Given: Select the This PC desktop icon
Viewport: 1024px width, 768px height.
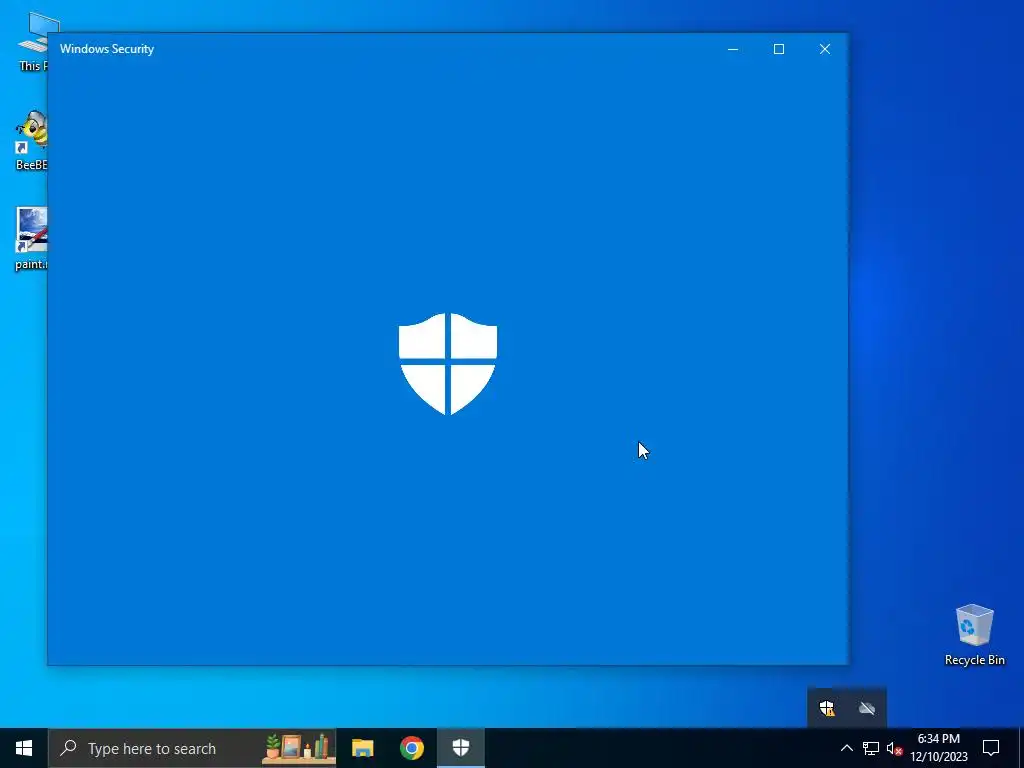Looking at the screenshot, I should pyautogui.click(x=31, y=42).
